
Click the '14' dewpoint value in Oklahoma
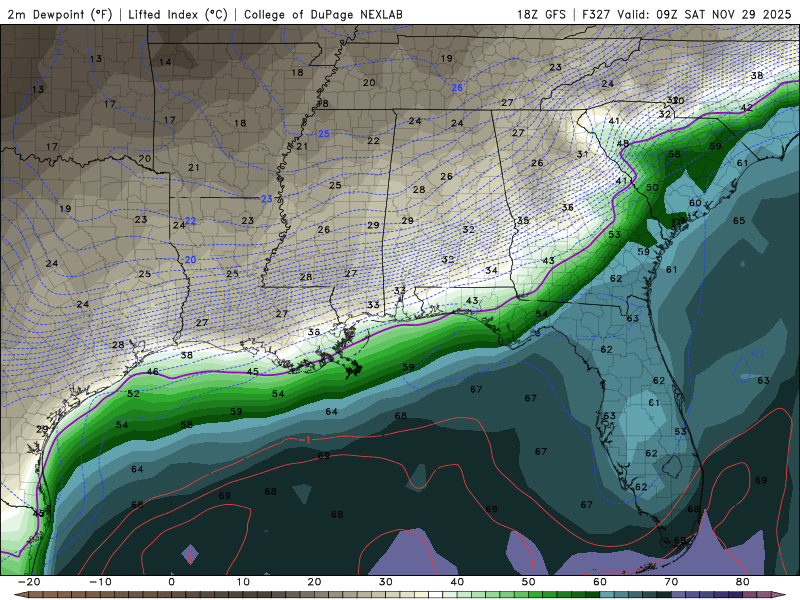click(x=165, y=62)
